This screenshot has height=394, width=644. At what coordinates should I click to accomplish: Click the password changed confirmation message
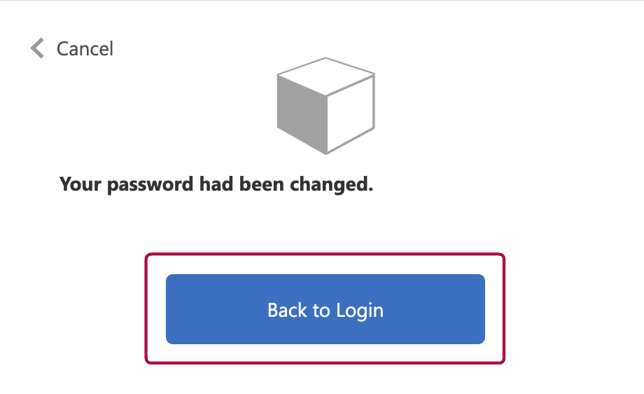click(x=216, y=184)
